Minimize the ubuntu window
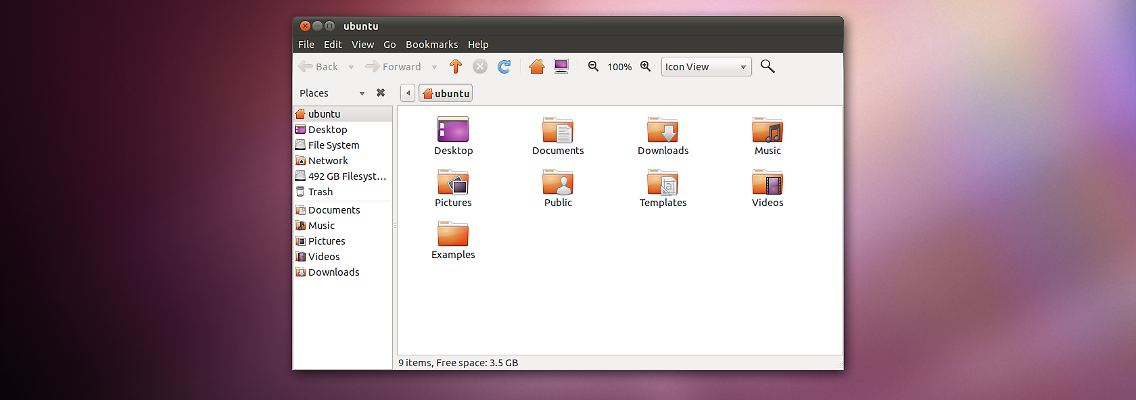The image size is (1136, 400). pyautogui.click(x=317, y=26)
